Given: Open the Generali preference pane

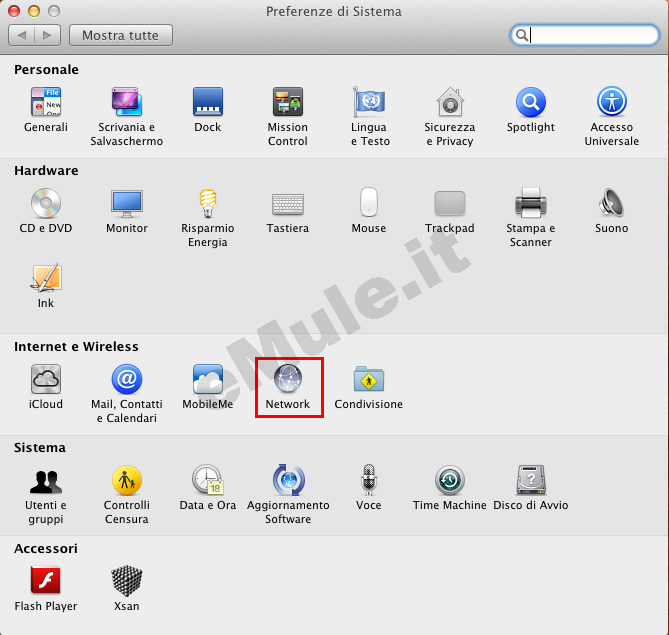Looking at the screenshot, I should coord(46,110).
